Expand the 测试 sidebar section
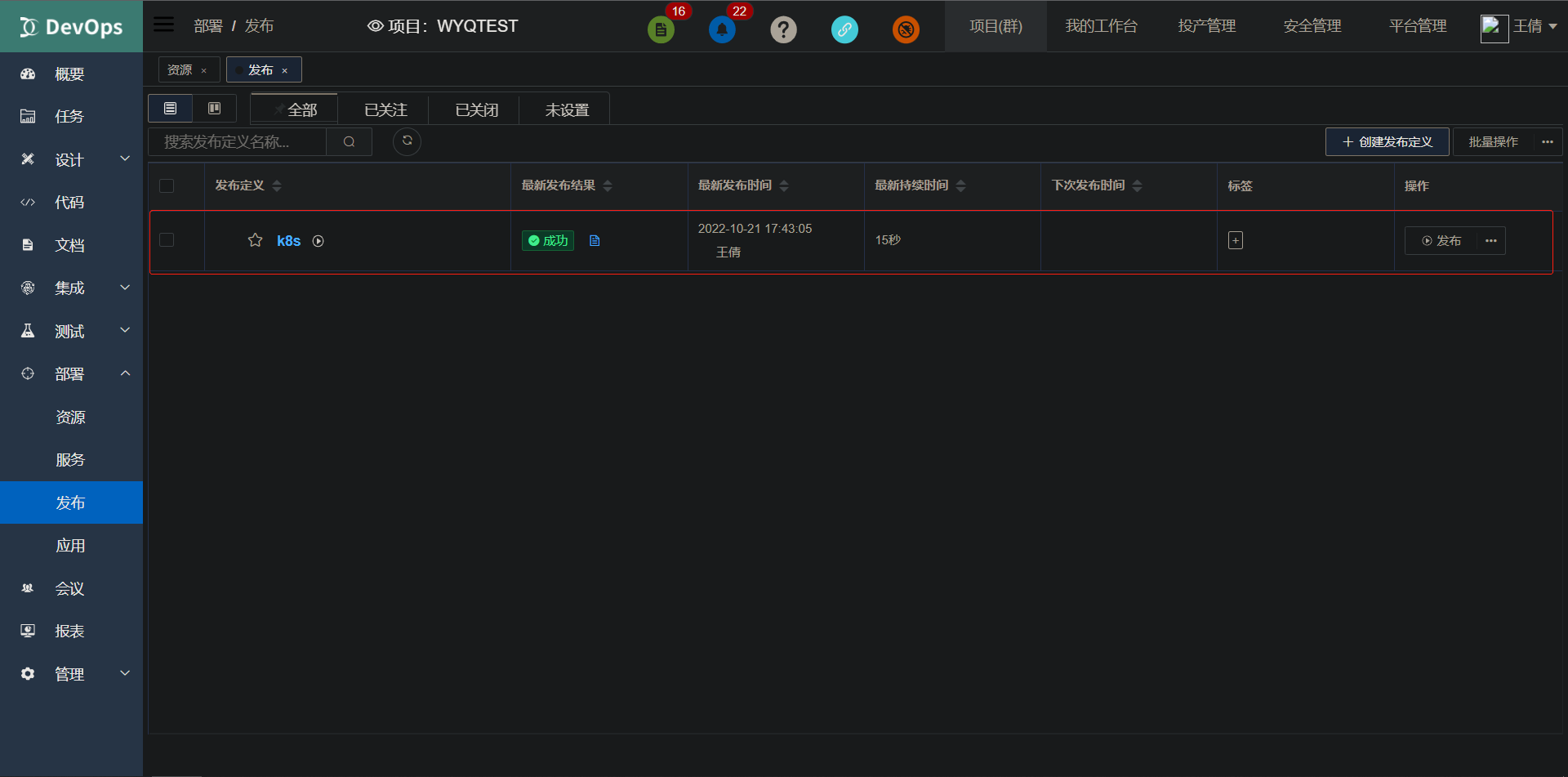This screenshot has width=1568, height=777. [125, 330]
